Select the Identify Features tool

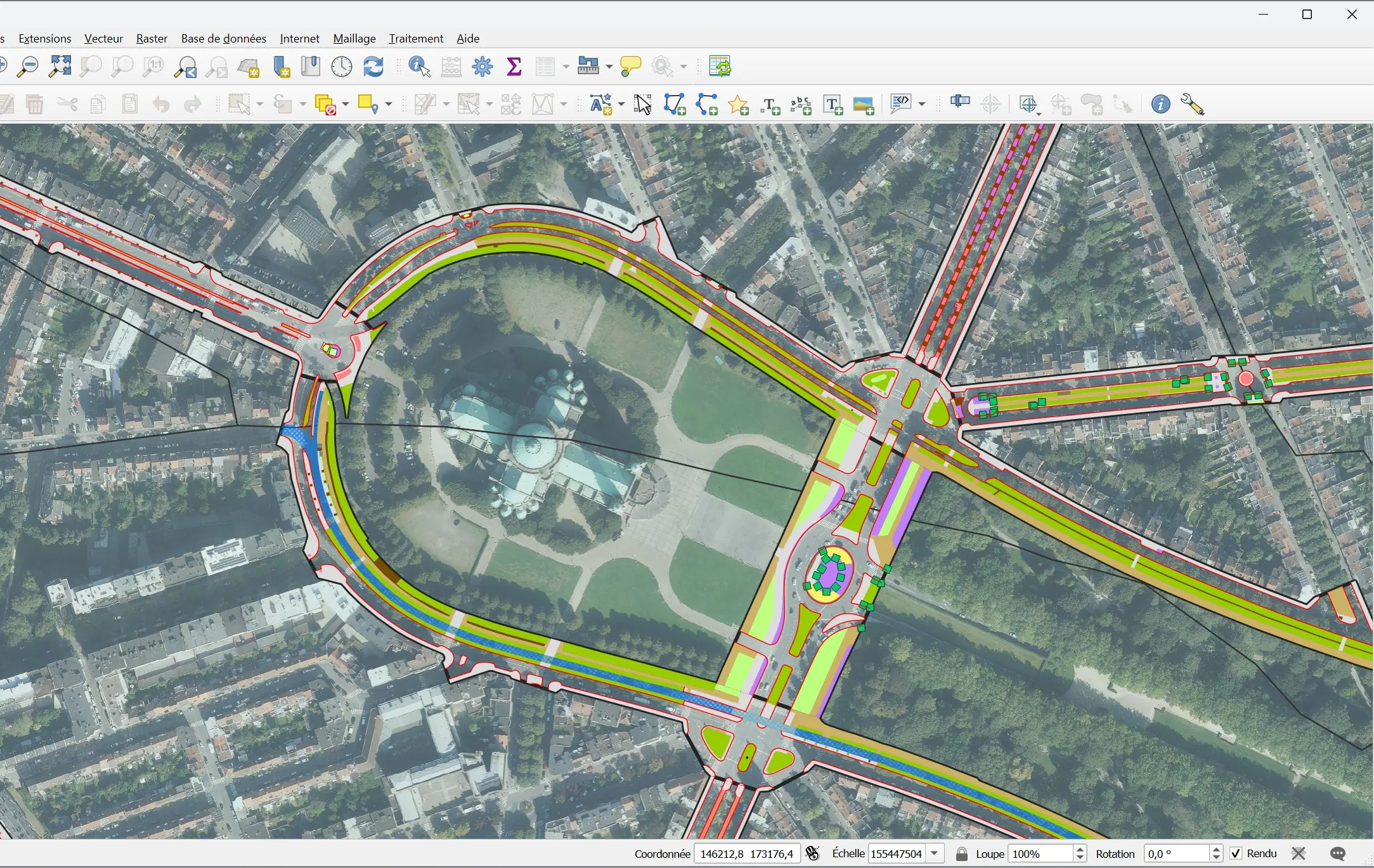[419, 66]
